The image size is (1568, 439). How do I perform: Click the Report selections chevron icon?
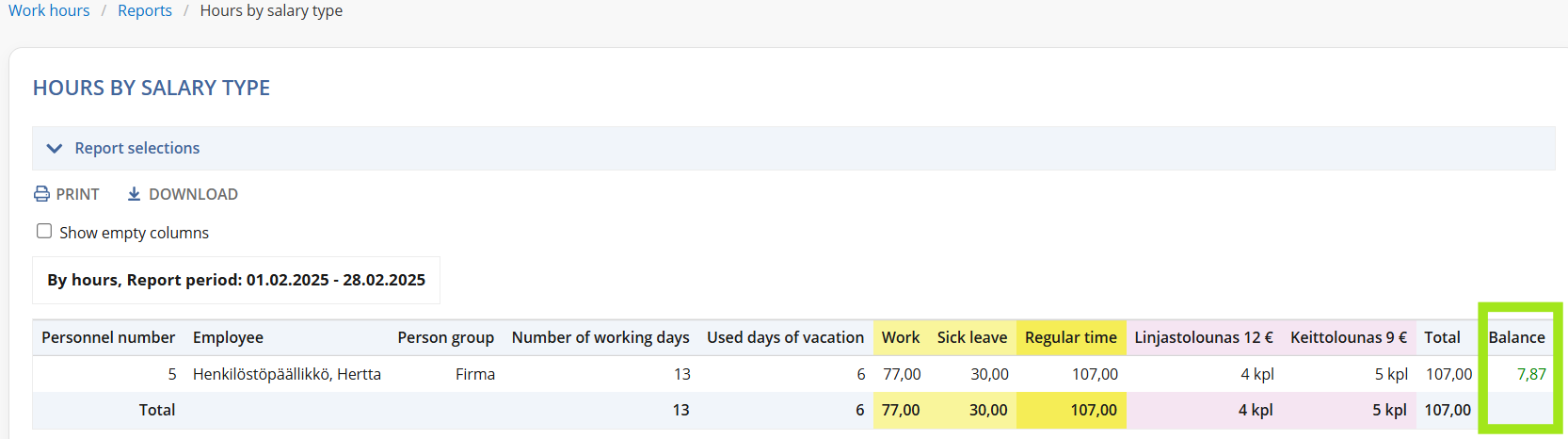pyautogui.click(x=55, y=149)
